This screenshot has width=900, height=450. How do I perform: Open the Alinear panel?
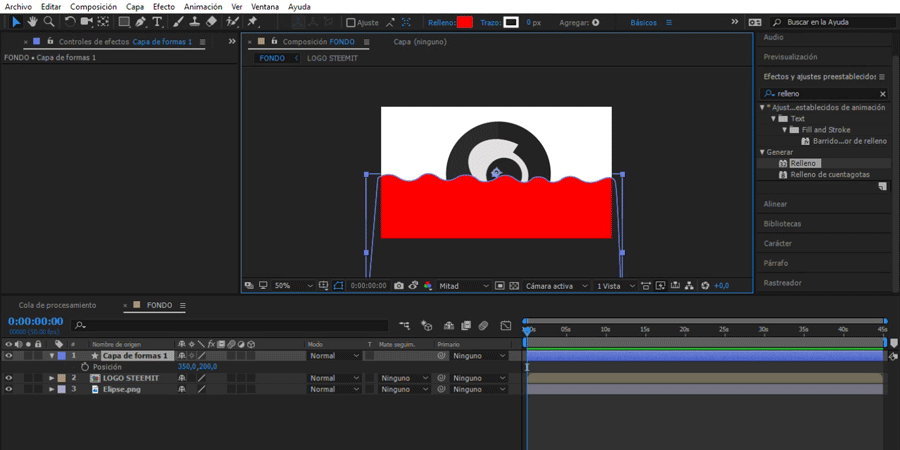coord(776,204)
